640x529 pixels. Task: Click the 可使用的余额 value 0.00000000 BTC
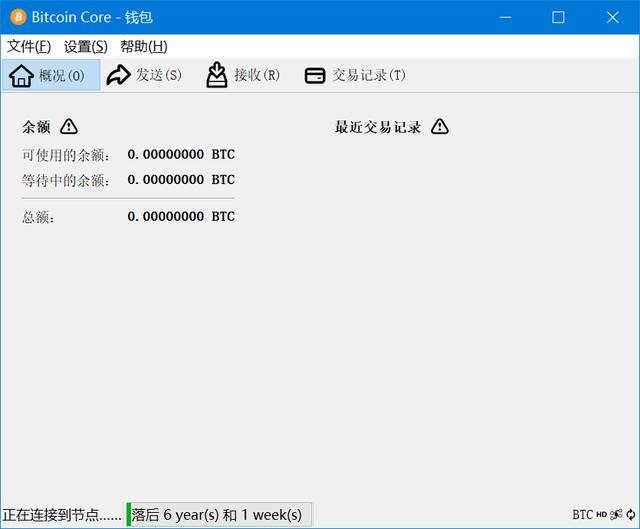coord(181,154)
